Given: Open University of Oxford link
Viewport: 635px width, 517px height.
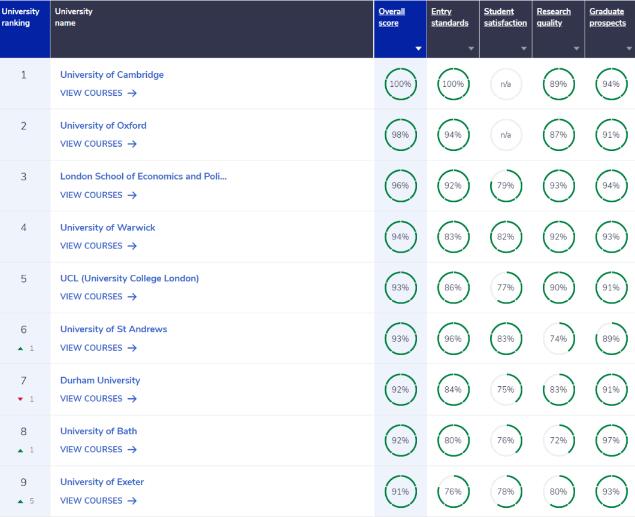Looking at the screenshot, I should 103,126.
